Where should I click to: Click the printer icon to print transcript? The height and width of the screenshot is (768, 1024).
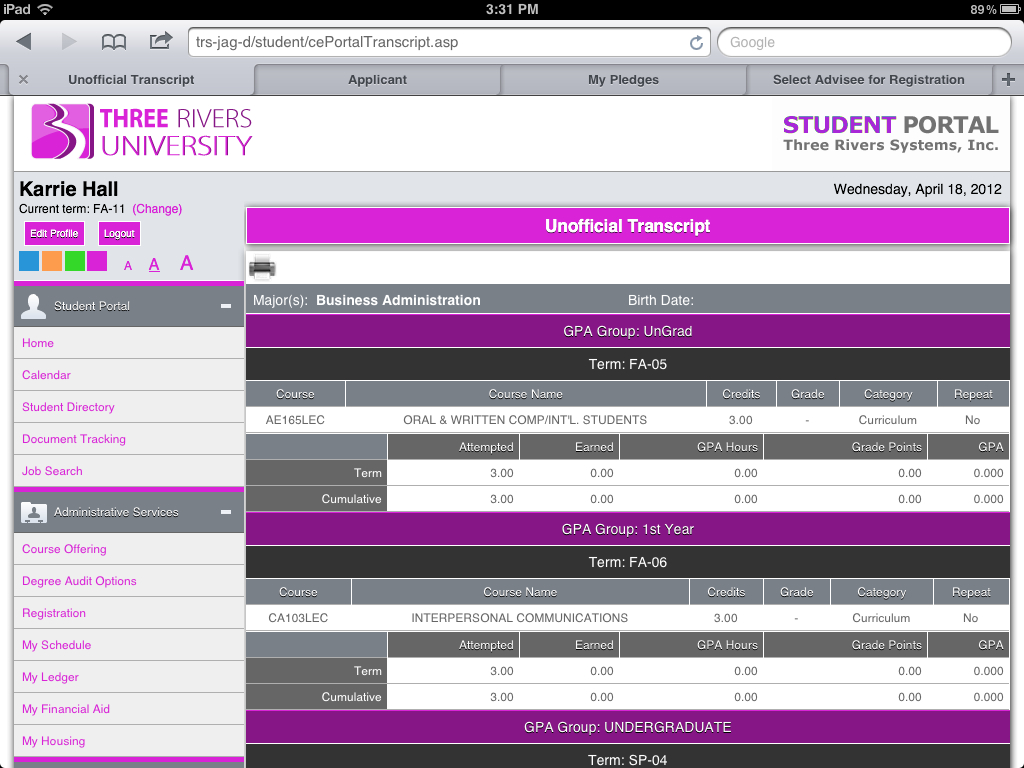click(x=262, y=267)
